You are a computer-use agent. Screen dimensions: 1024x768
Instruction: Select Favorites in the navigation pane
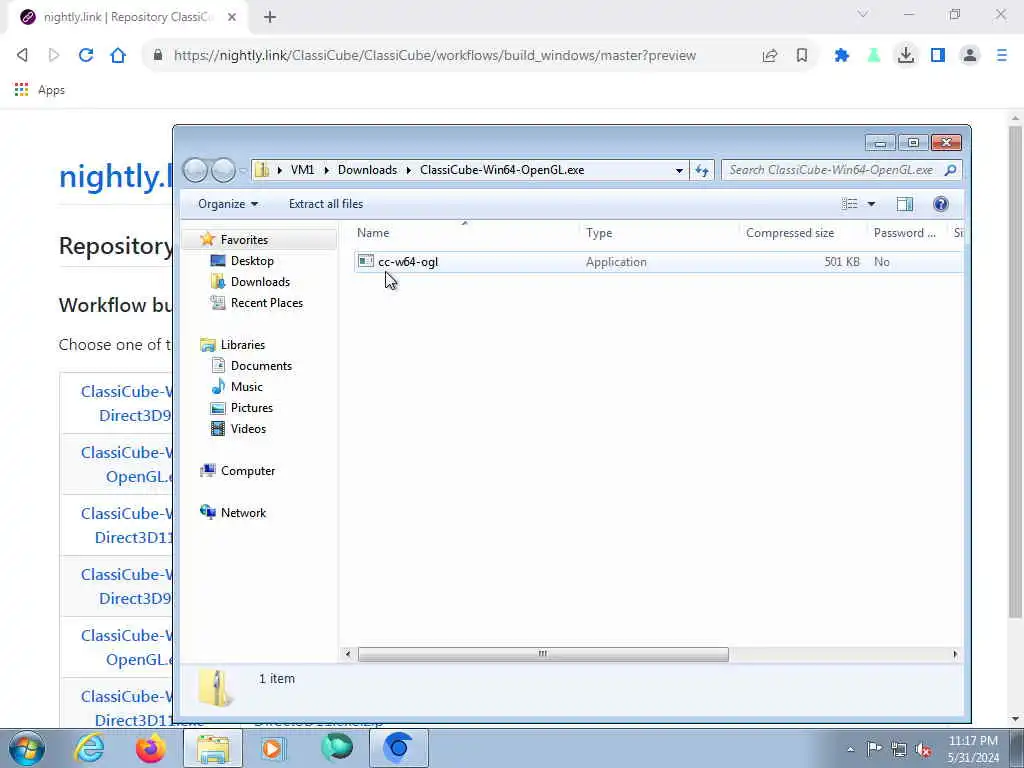(x=244, y=240)
